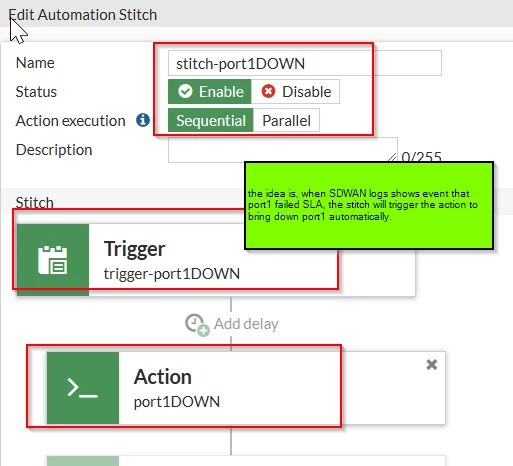Click the Name field stitch-port1DOWN

305,63
